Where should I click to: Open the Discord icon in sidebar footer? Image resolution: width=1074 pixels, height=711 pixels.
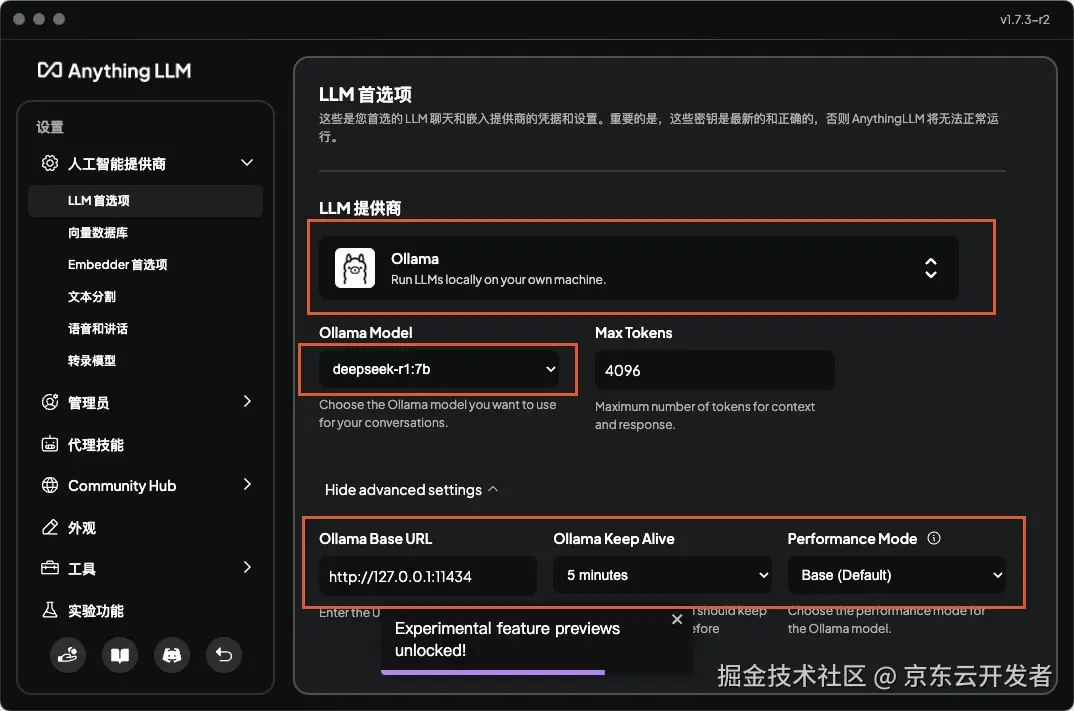[x=172, y=656]
